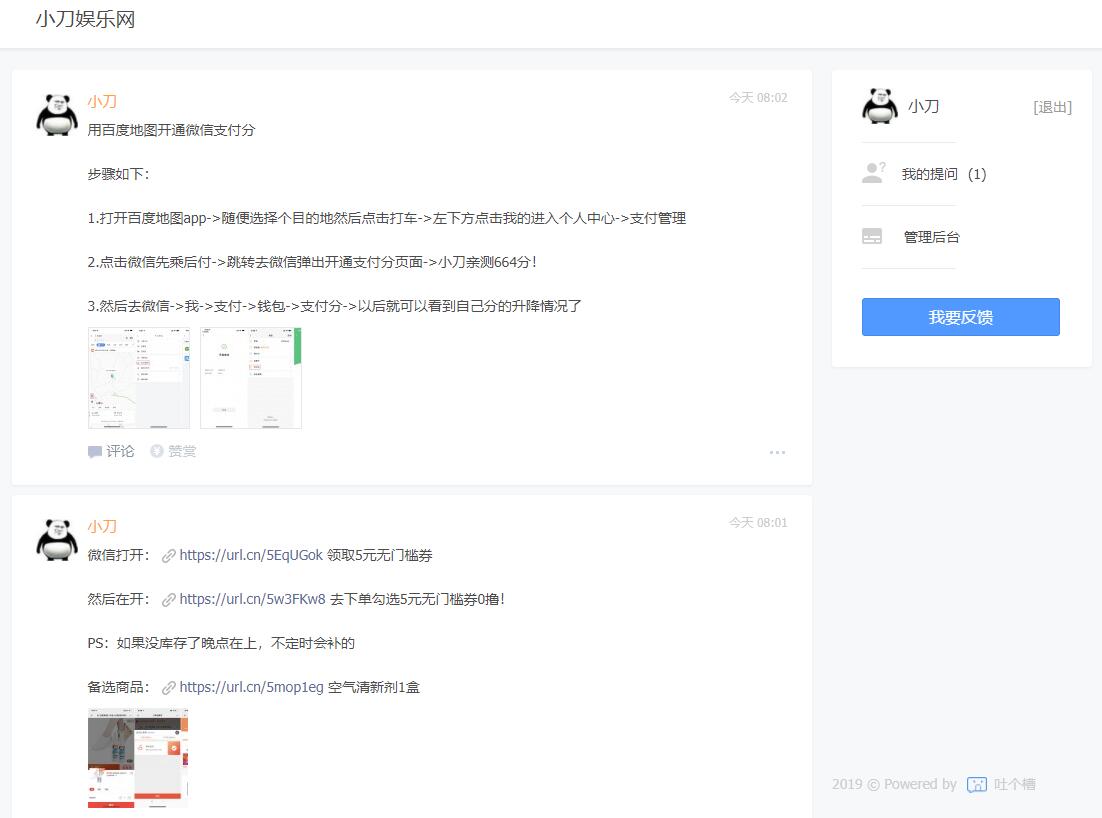Click the [退出] logout link
Image resolution: width=1102 pixels, height=818 pixels.
pos(1052,107)
